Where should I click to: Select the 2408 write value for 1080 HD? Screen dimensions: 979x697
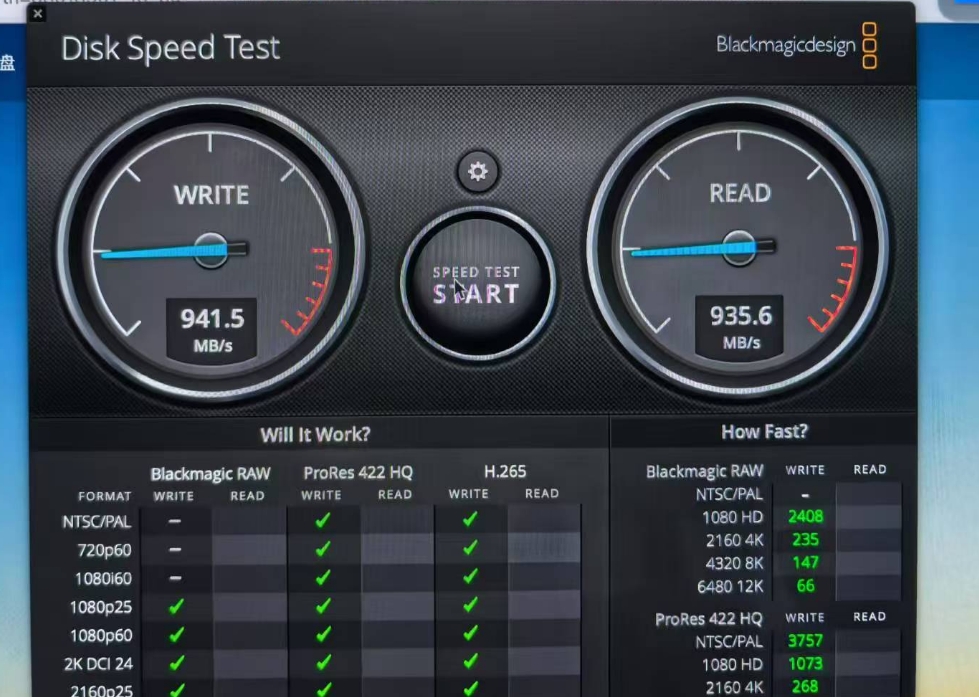click(805, 517)
